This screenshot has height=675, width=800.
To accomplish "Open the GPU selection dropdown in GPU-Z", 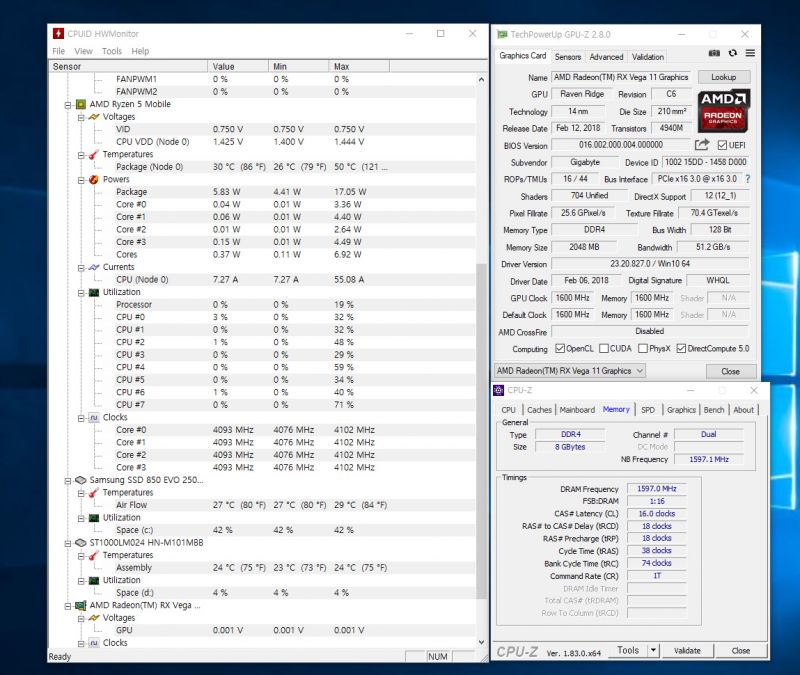I will tap(570, 371).
